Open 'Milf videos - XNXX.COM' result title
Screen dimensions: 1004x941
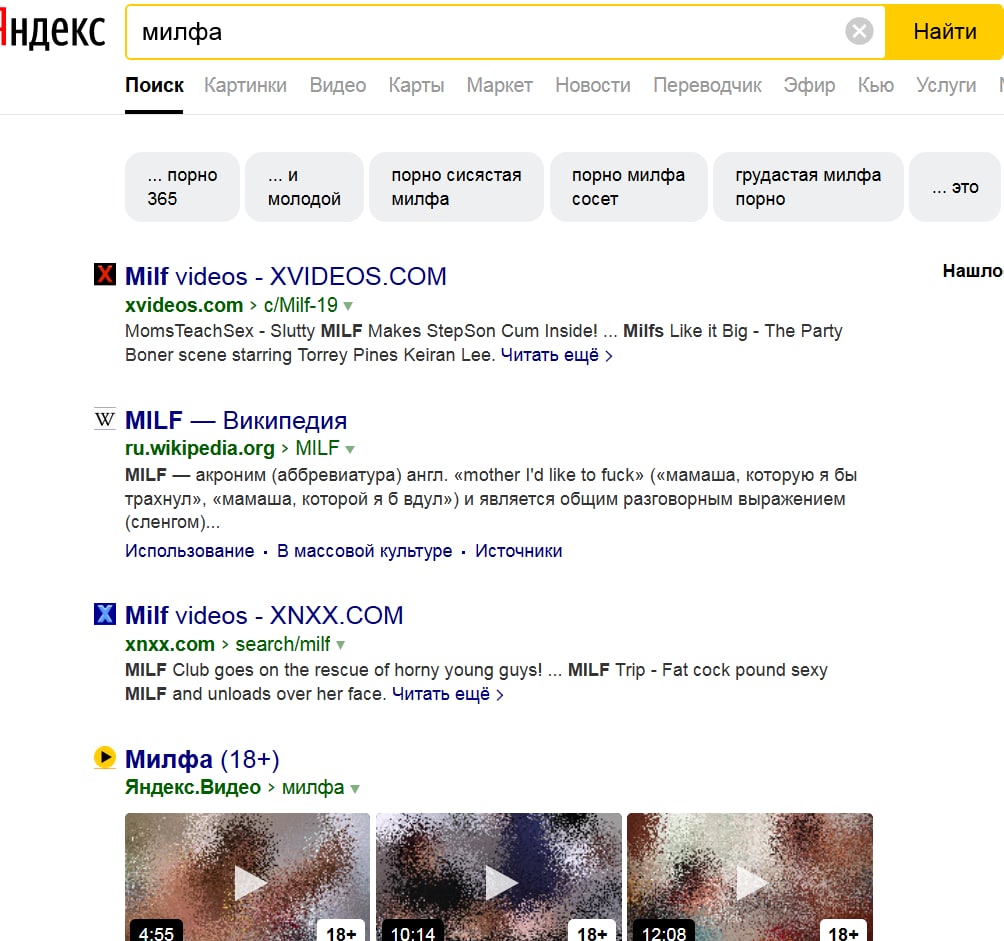tap(264, 615)
